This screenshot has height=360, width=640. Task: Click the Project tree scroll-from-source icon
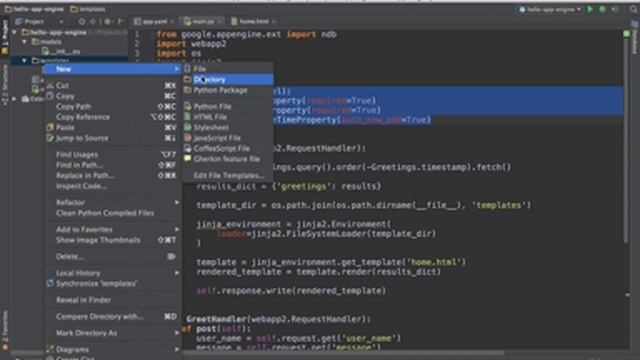point(82,21)
